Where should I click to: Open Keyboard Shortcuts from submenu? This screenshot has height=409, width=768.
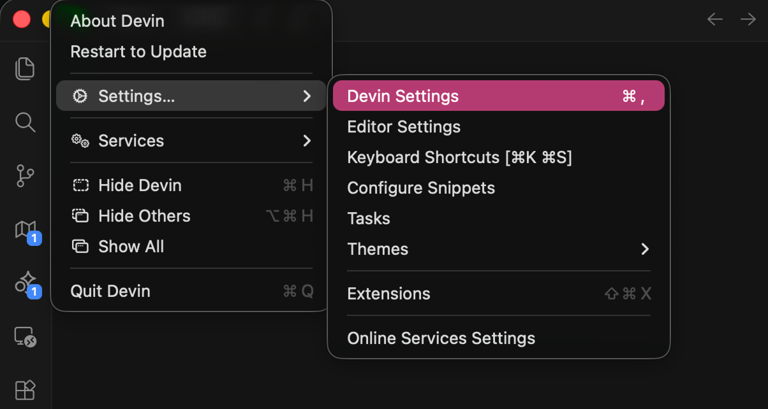pyautogui.click(x=499, y=157)
